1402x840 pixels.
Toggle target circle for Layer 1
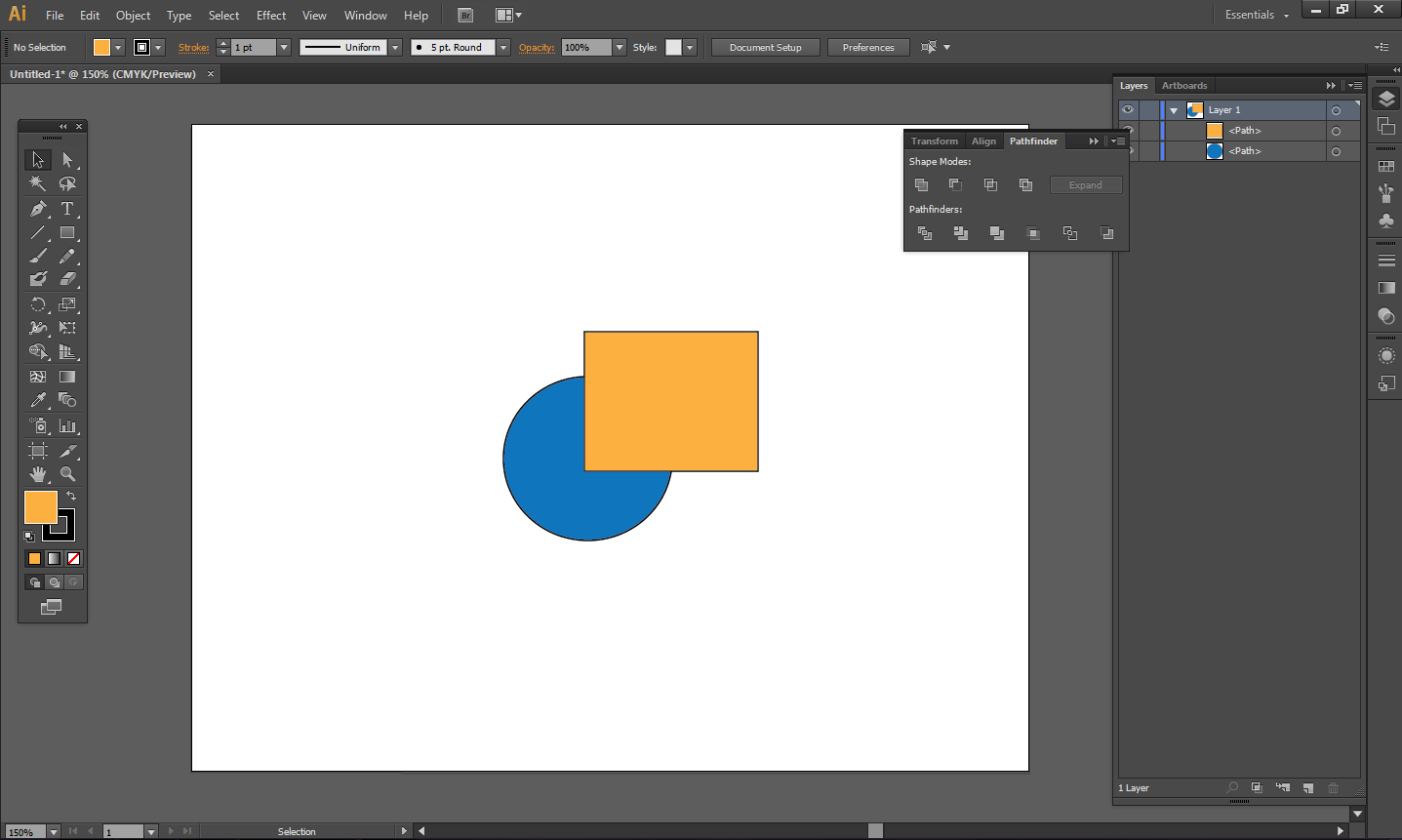[x=1336, y=110]
